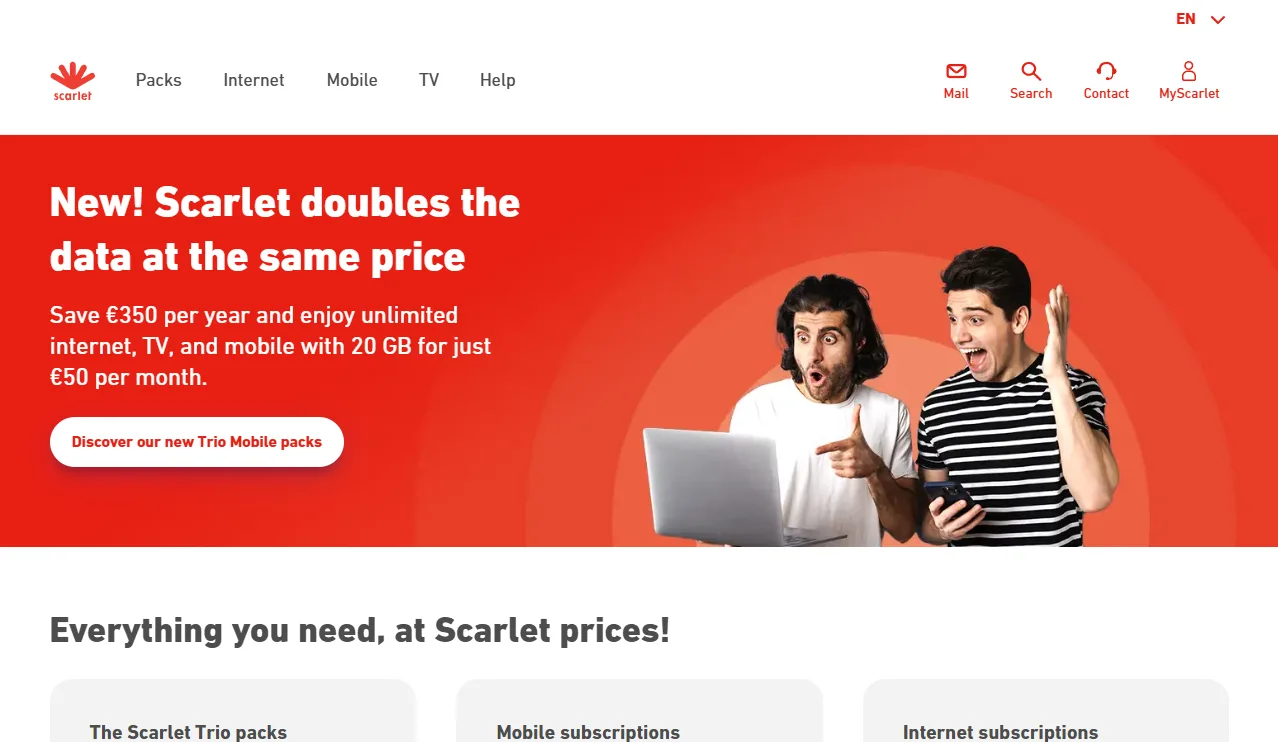Open the Mail envelope icon
1278x742 pixels.
coord(956,71)
